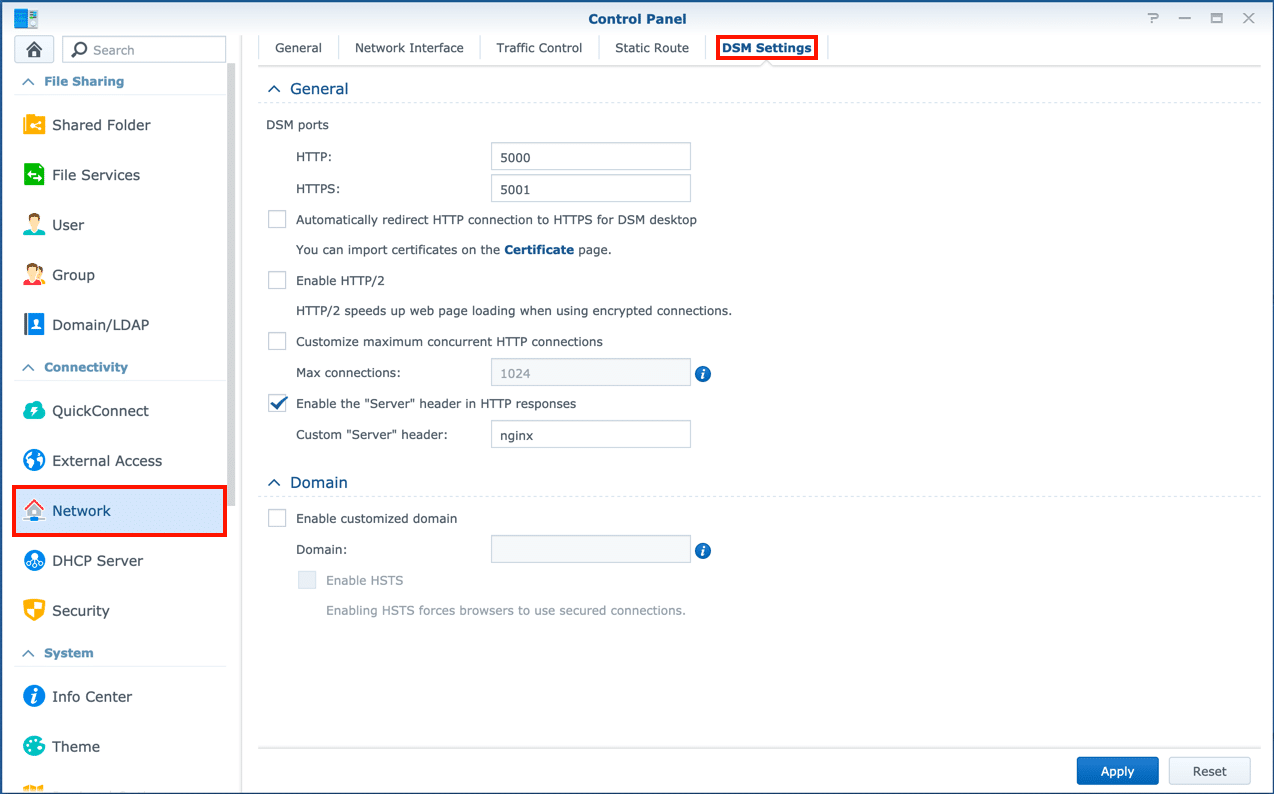Screen dimensions: 1274x794
Task: Click the info icon beside Max connections
Action: (703, 374)
